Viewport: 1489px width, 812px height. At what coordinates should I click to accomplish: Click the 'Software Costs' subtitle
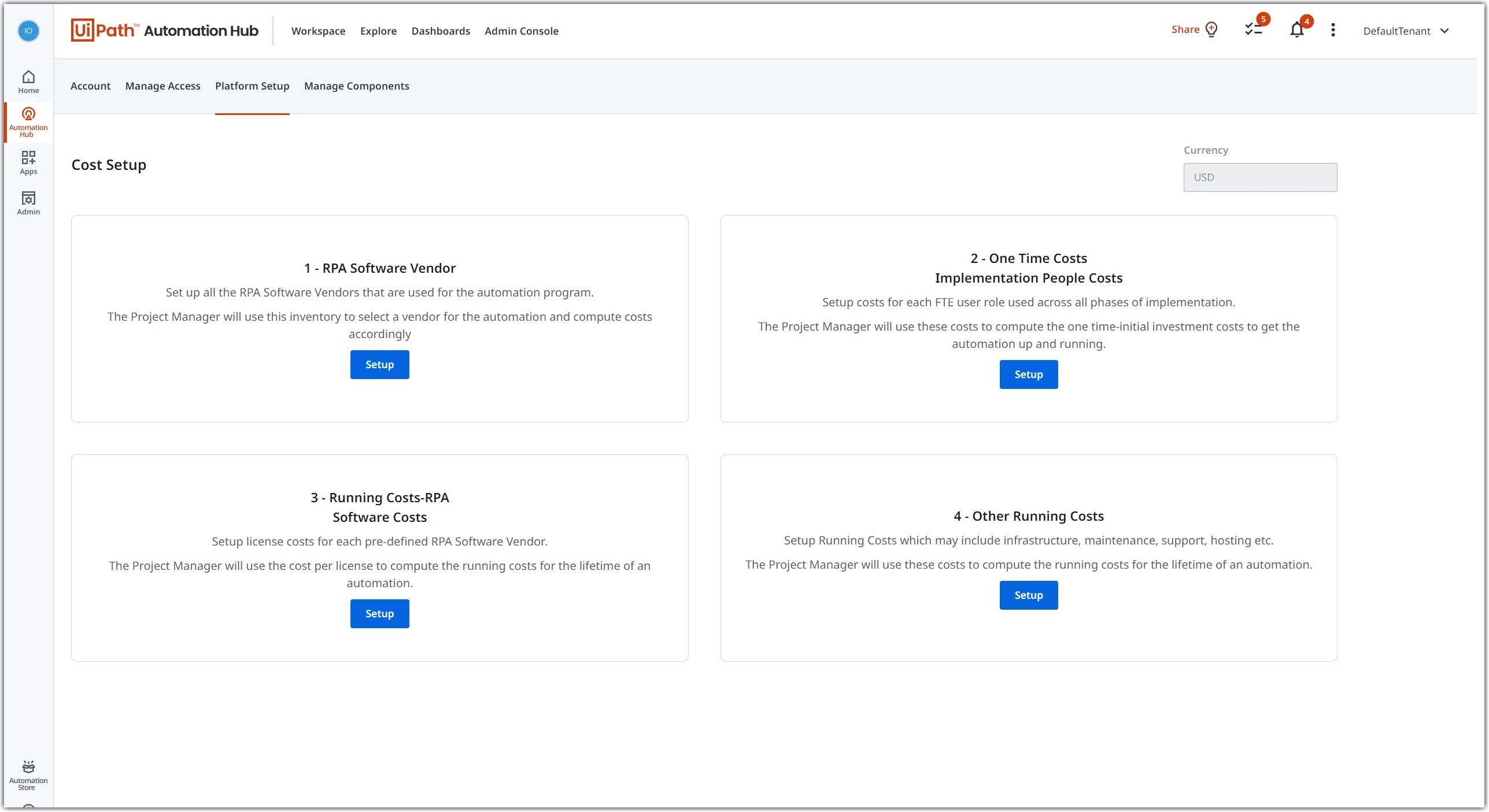tap(379, 517)
